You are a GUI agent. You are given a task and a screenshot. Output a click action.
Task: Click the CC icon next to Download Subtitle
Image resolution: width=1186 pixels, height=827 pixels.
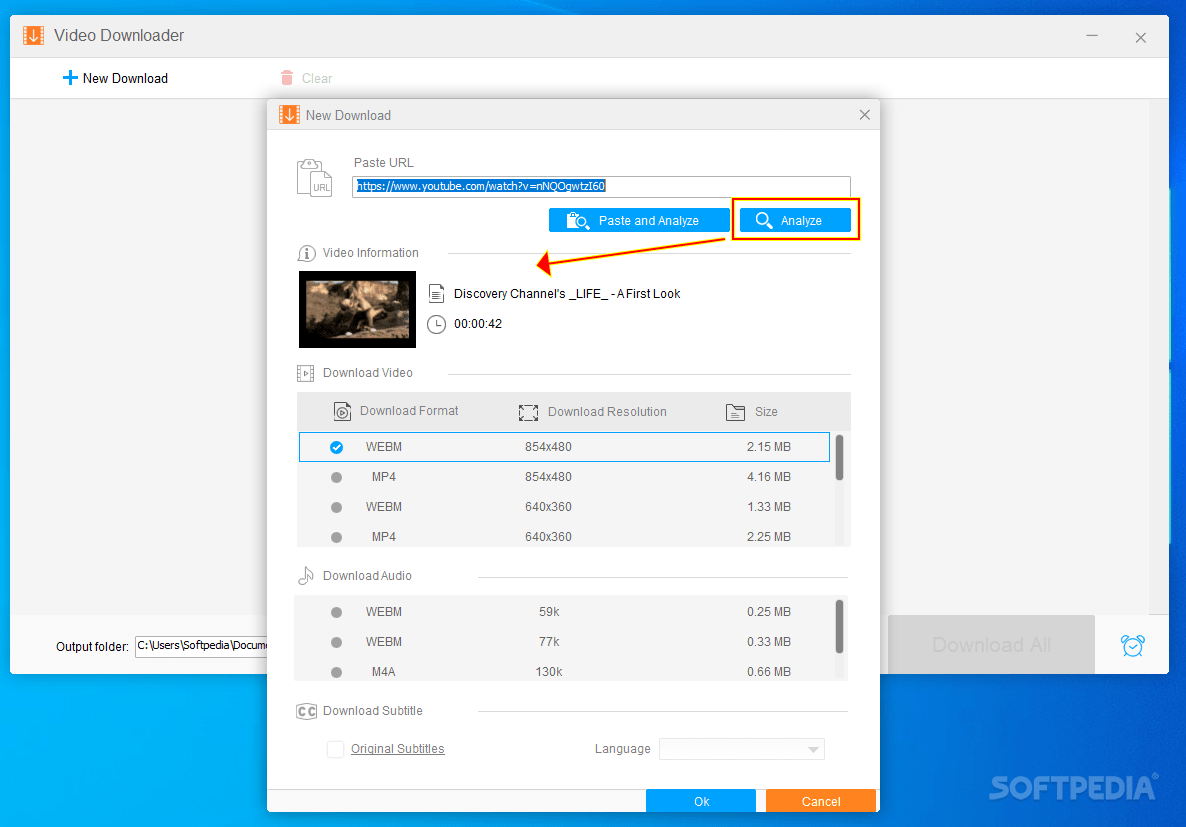pyautogui.click(x=306, y=711)
